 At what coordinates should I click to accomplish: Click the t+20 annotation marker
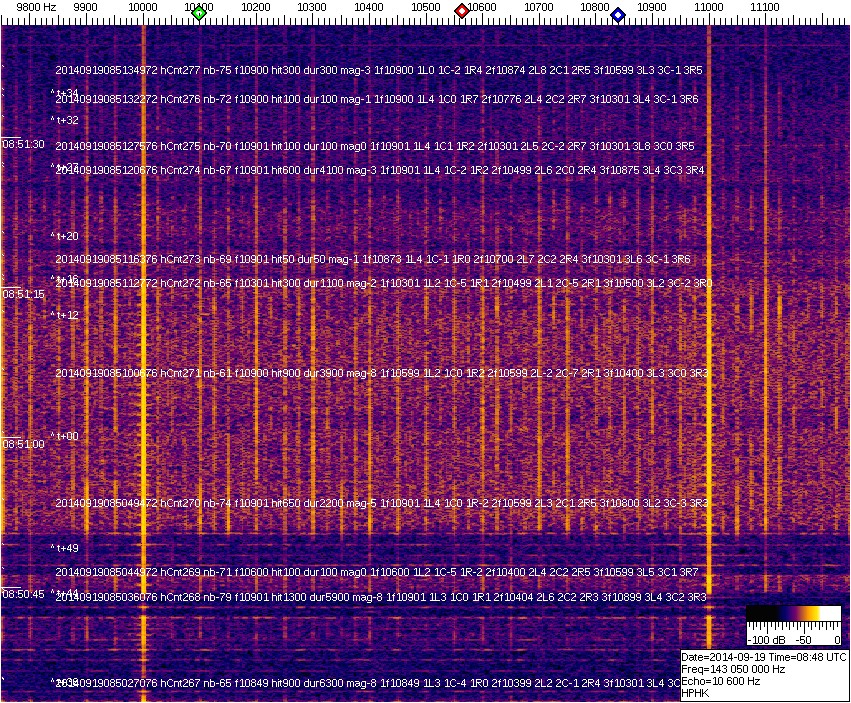pos(66,236)
